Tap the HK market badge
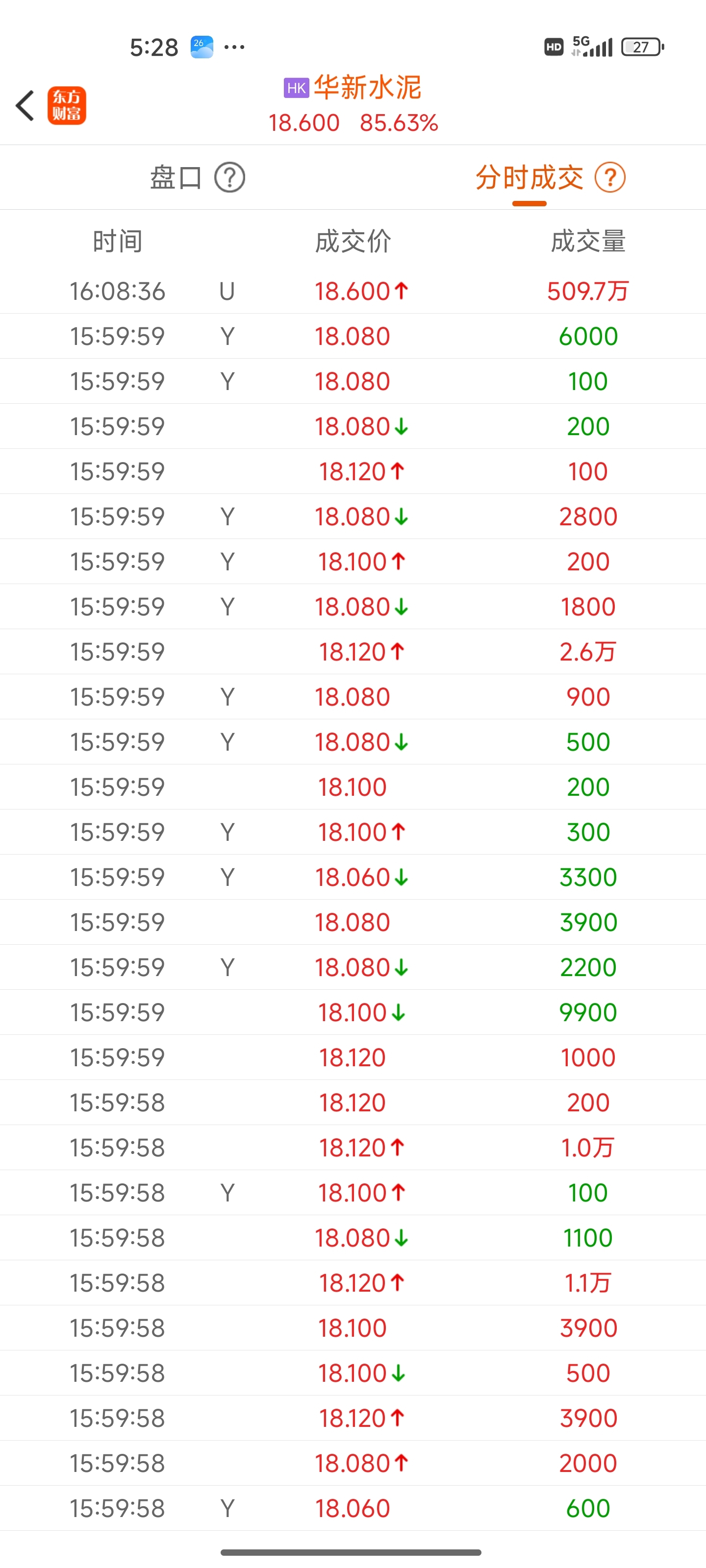Image resolution: width=706 pixels, height=1568 pixels. pyautogui.click(x=297, y=88)
